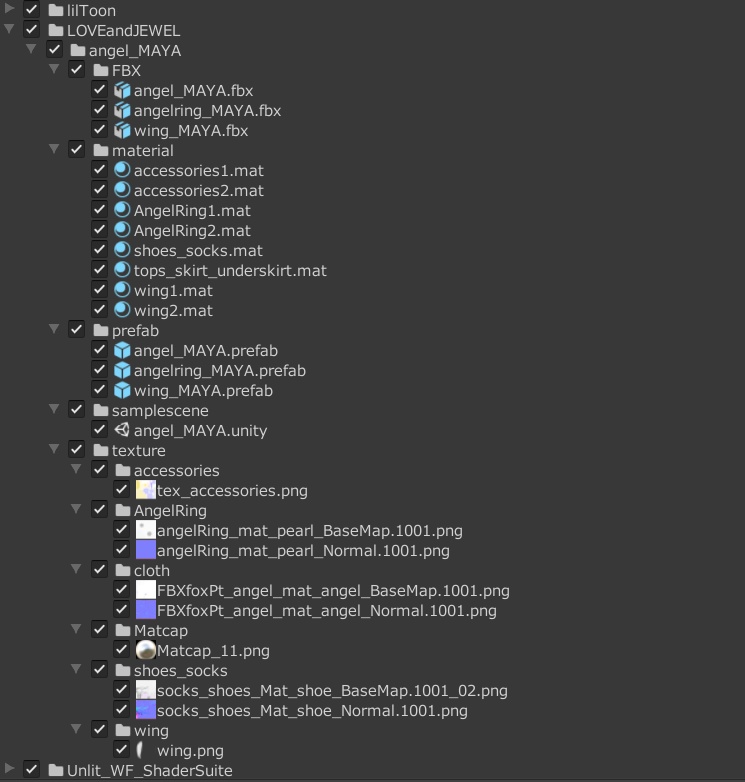Toggle the wing.png checkbox
745x782 pixels.
click(x=121, y=749)
